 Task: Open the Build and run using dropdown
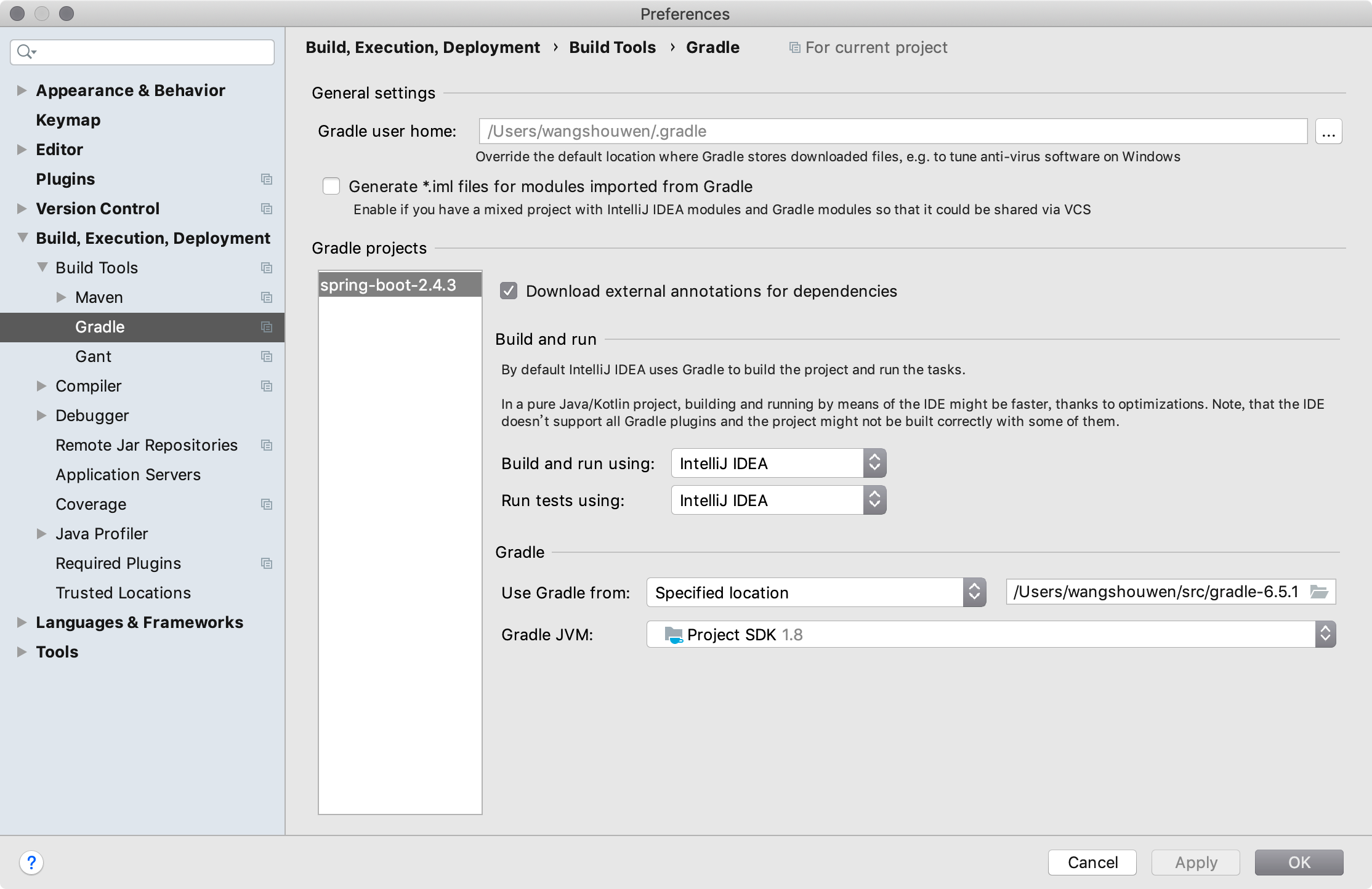[778, 464]
